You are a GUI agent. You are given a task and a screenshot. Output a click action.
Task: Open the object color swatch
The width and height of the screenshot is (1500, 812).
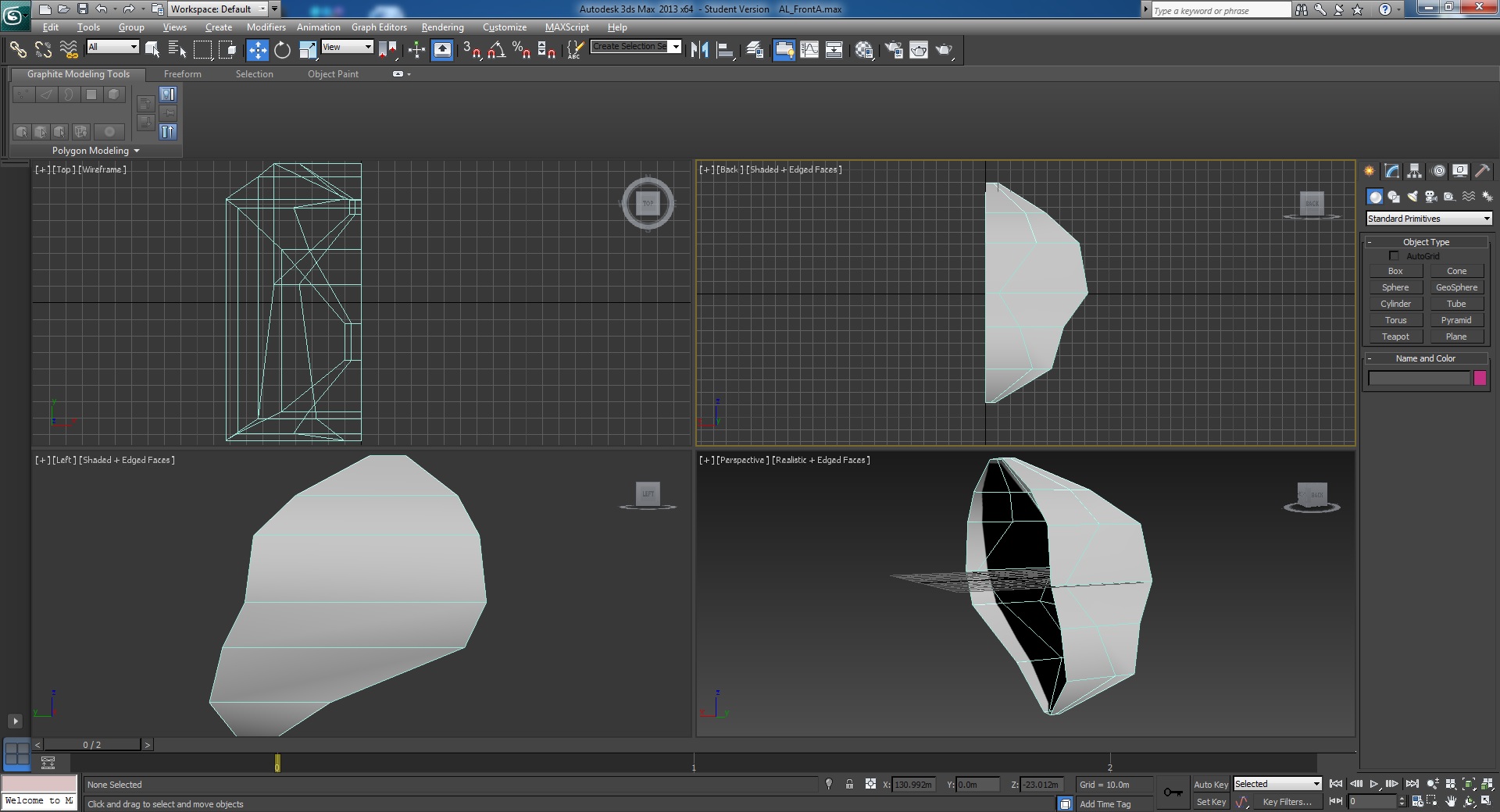[x=1481, y=378]
